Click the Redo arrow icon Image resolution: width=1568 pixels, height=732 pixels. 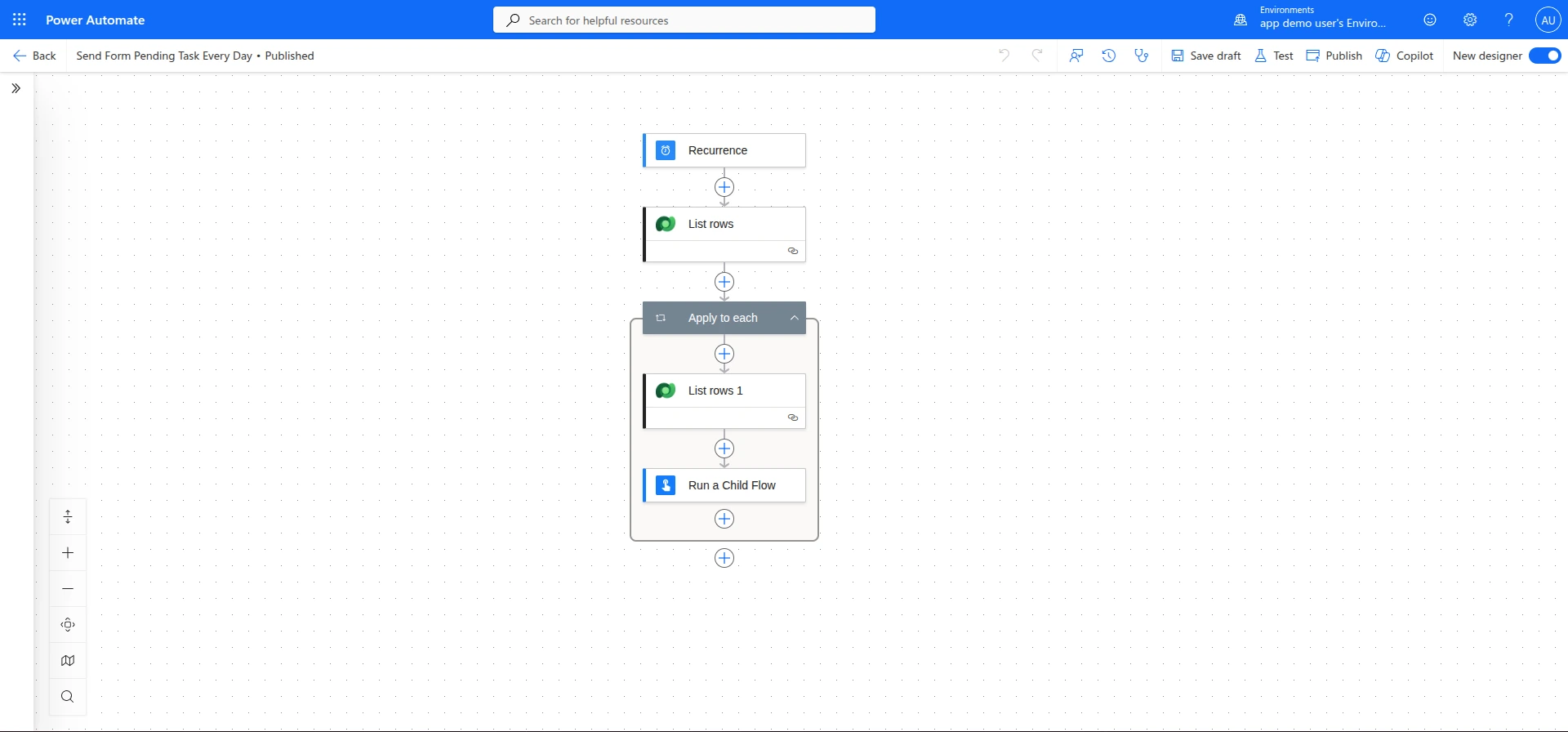point(1037,56)
